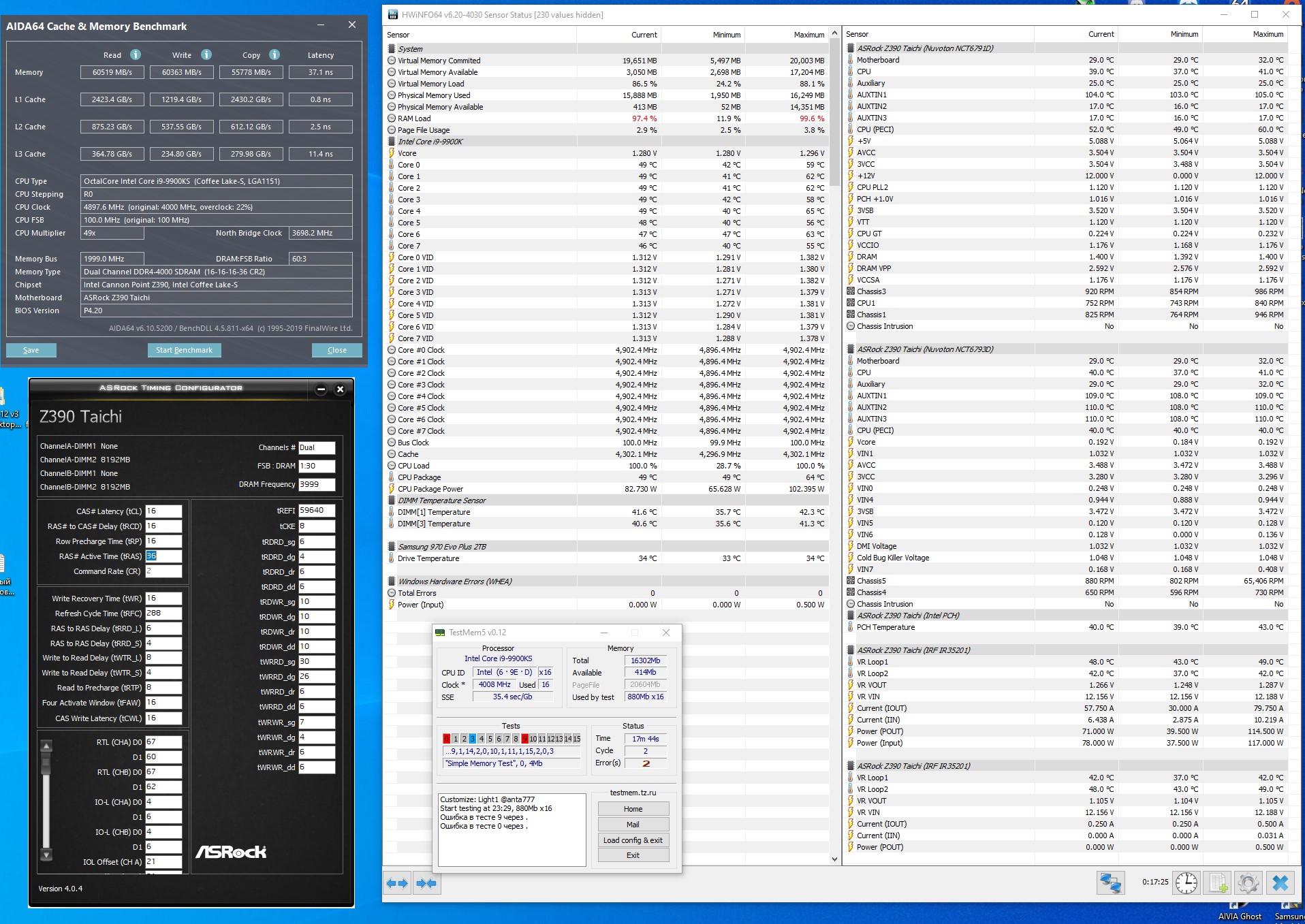Click the circle icon beside RAM Load row
The height and width of the screenshot is (924, 1305).
392,118
